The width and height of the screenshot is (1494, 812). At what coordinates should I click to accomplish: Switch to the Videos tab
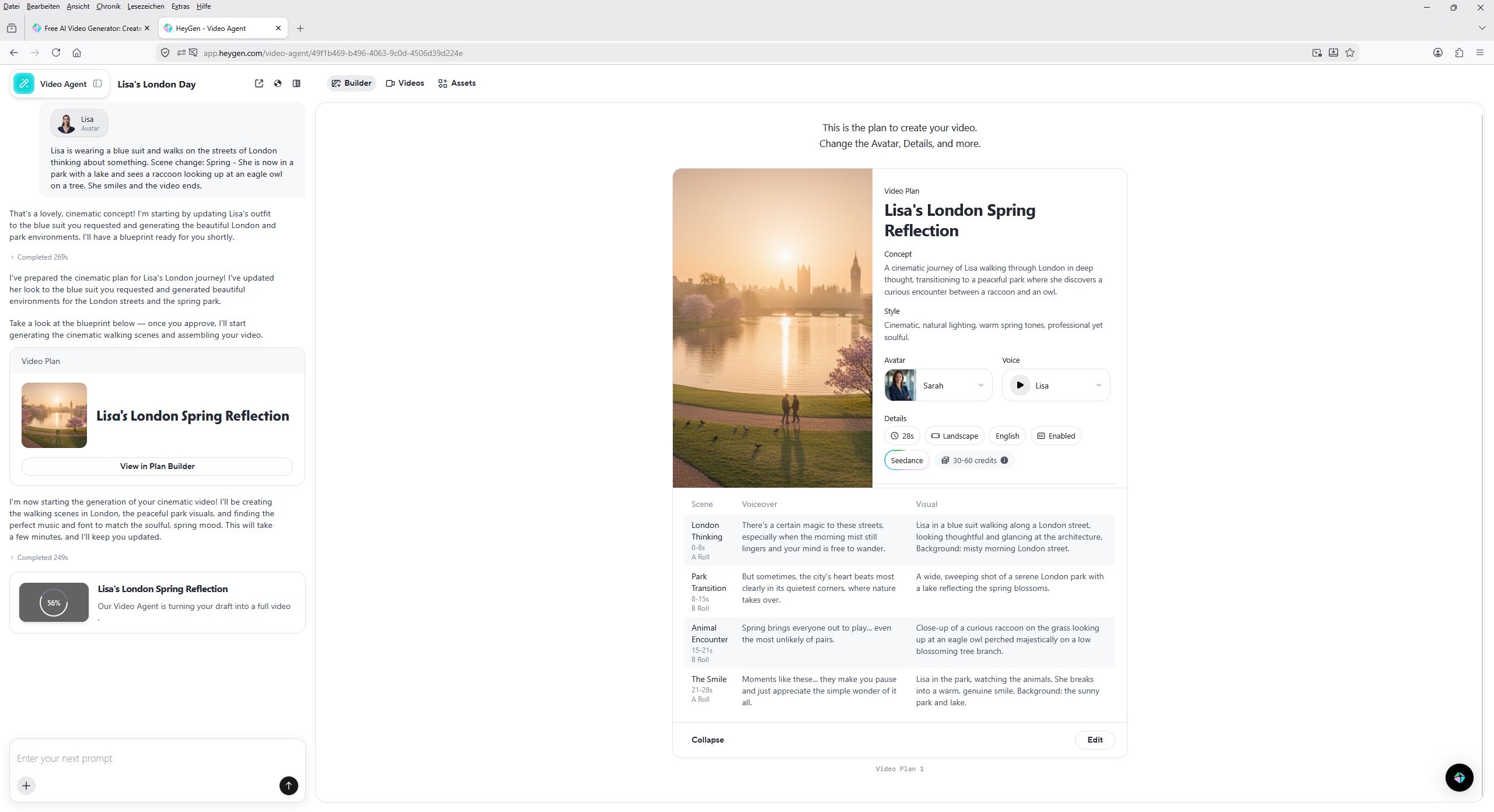tap(405, 83)
